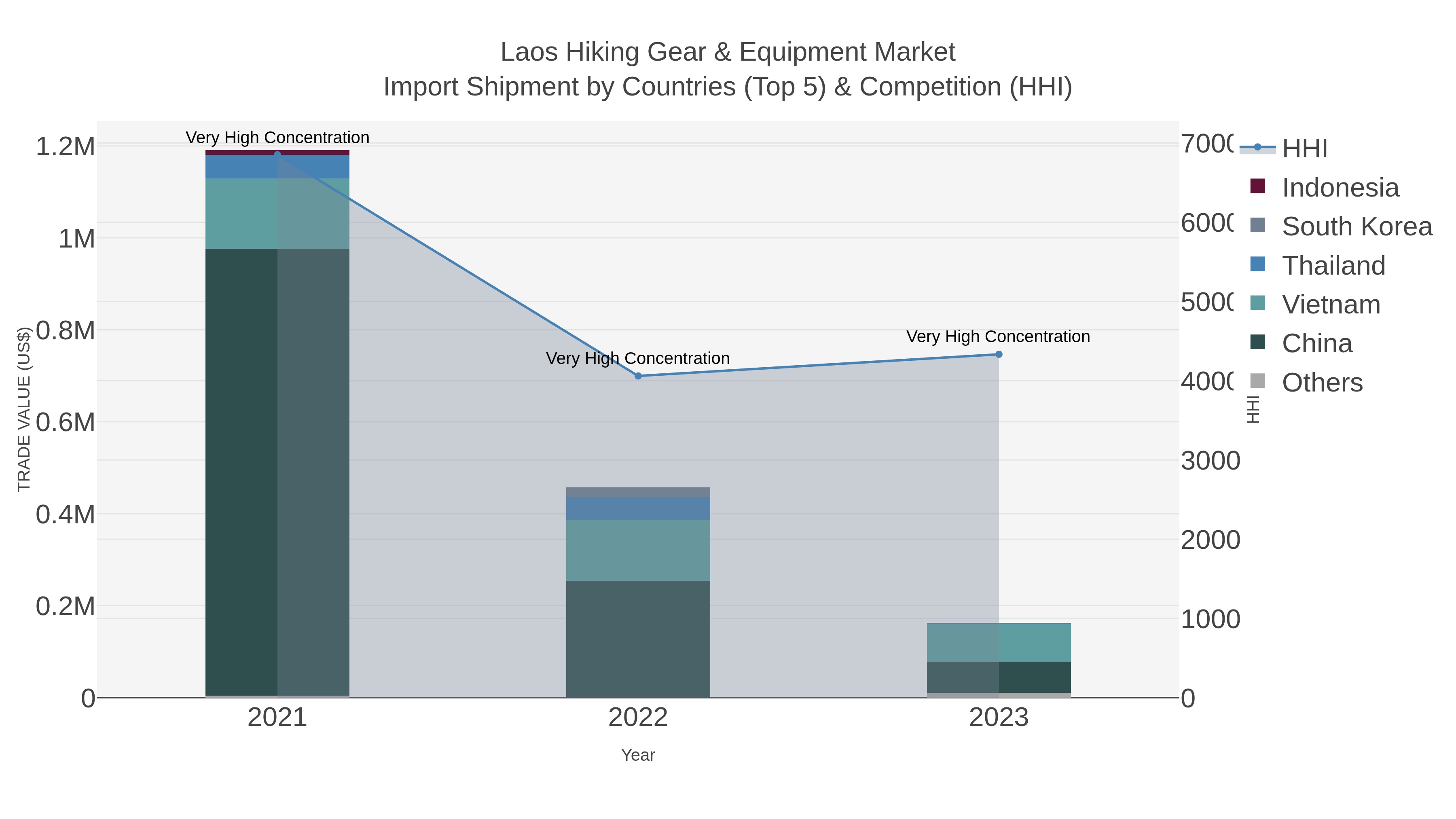
Task: Click the China dark green color swatch
Action: 1257,341
